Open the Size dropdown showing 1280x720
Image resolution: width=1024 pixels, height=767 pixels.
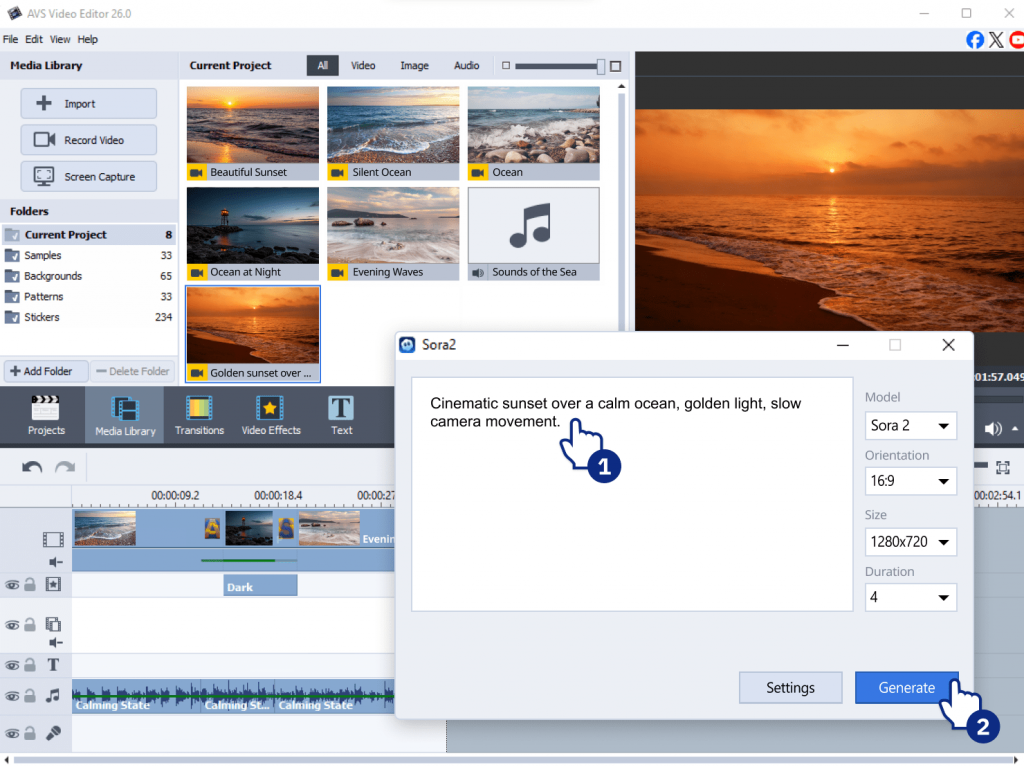click(x=910, y=542)
